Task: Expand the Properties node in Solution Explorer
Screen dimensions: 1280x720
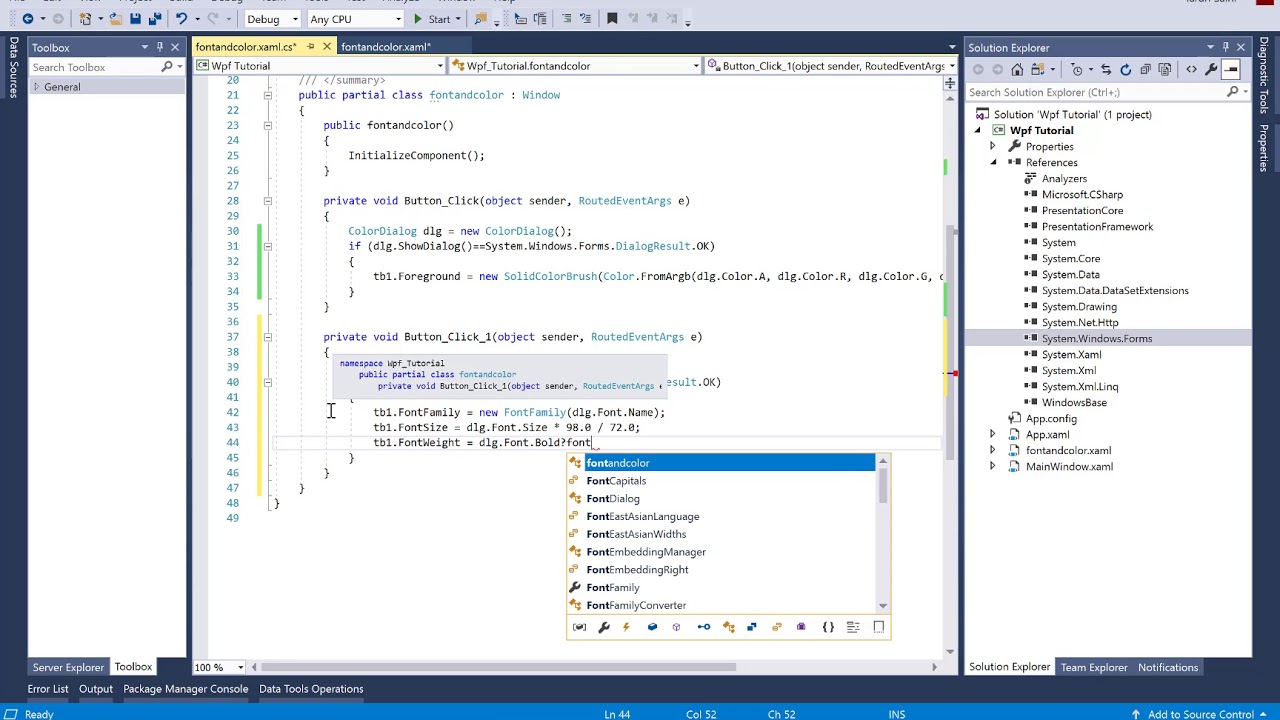Action: point(992,146)
